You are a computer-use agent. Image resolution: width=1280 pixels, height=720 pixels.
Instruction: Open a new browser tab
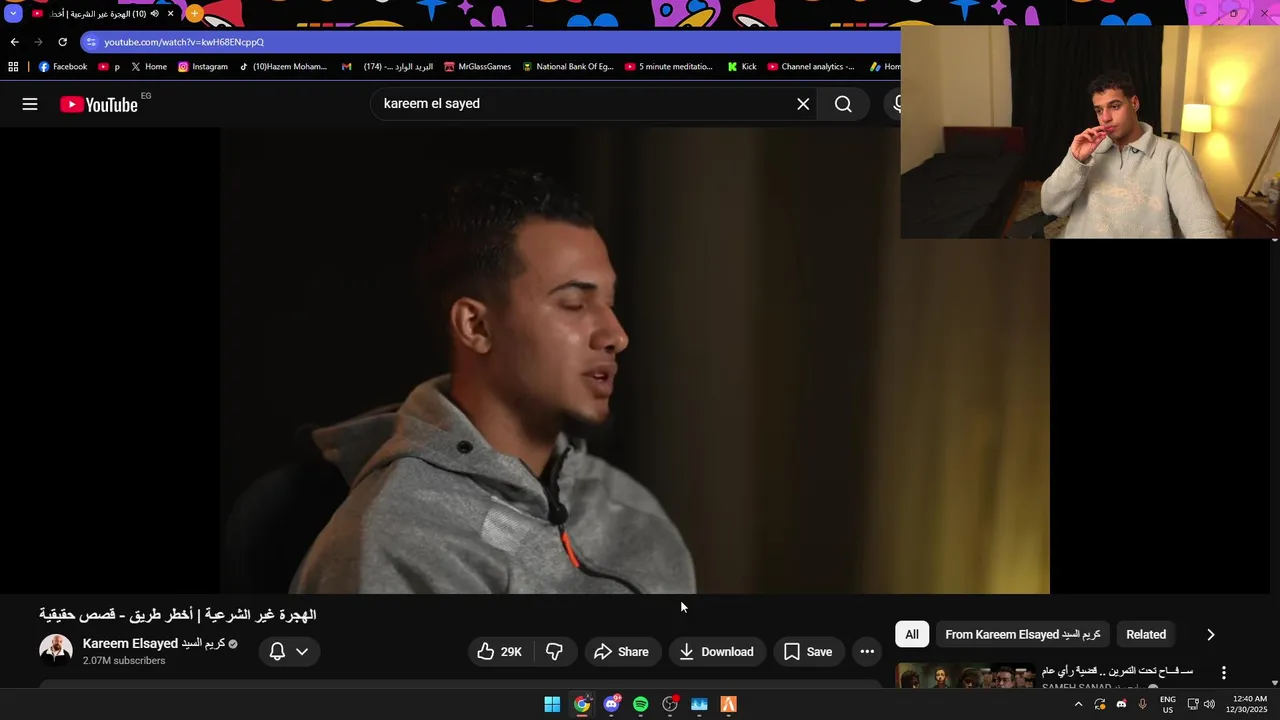(x=194, y=14)
